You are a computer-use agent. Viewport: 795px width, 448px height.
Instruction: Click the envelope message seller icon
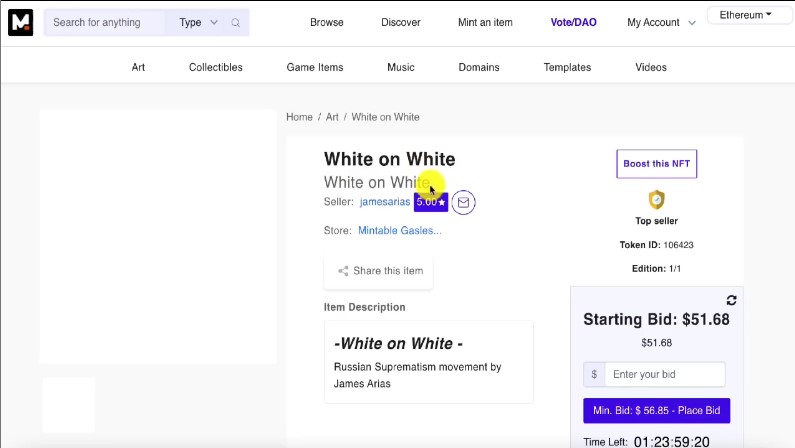click(463, 202)
